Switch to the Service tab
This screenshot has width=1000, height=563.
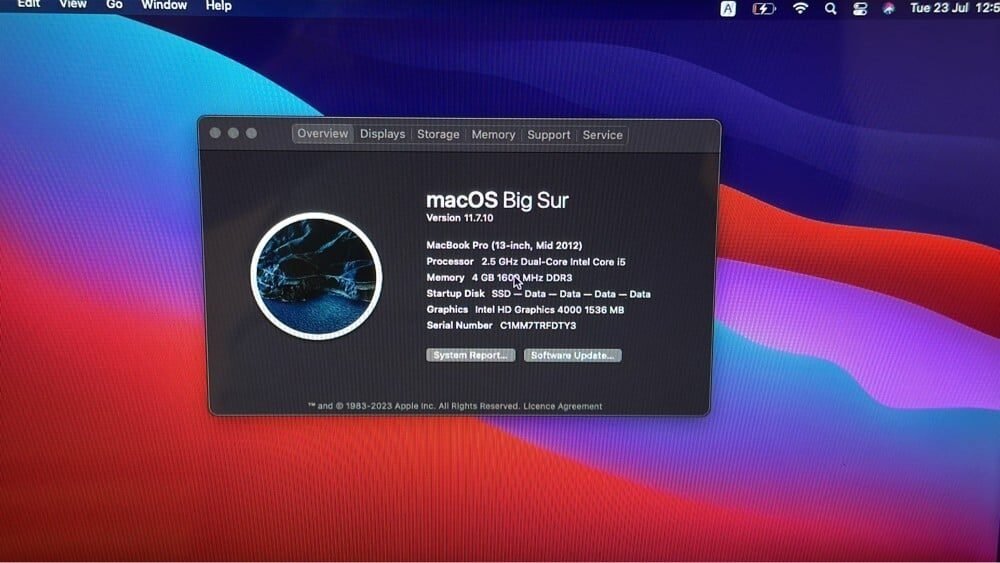pos(602,135)
